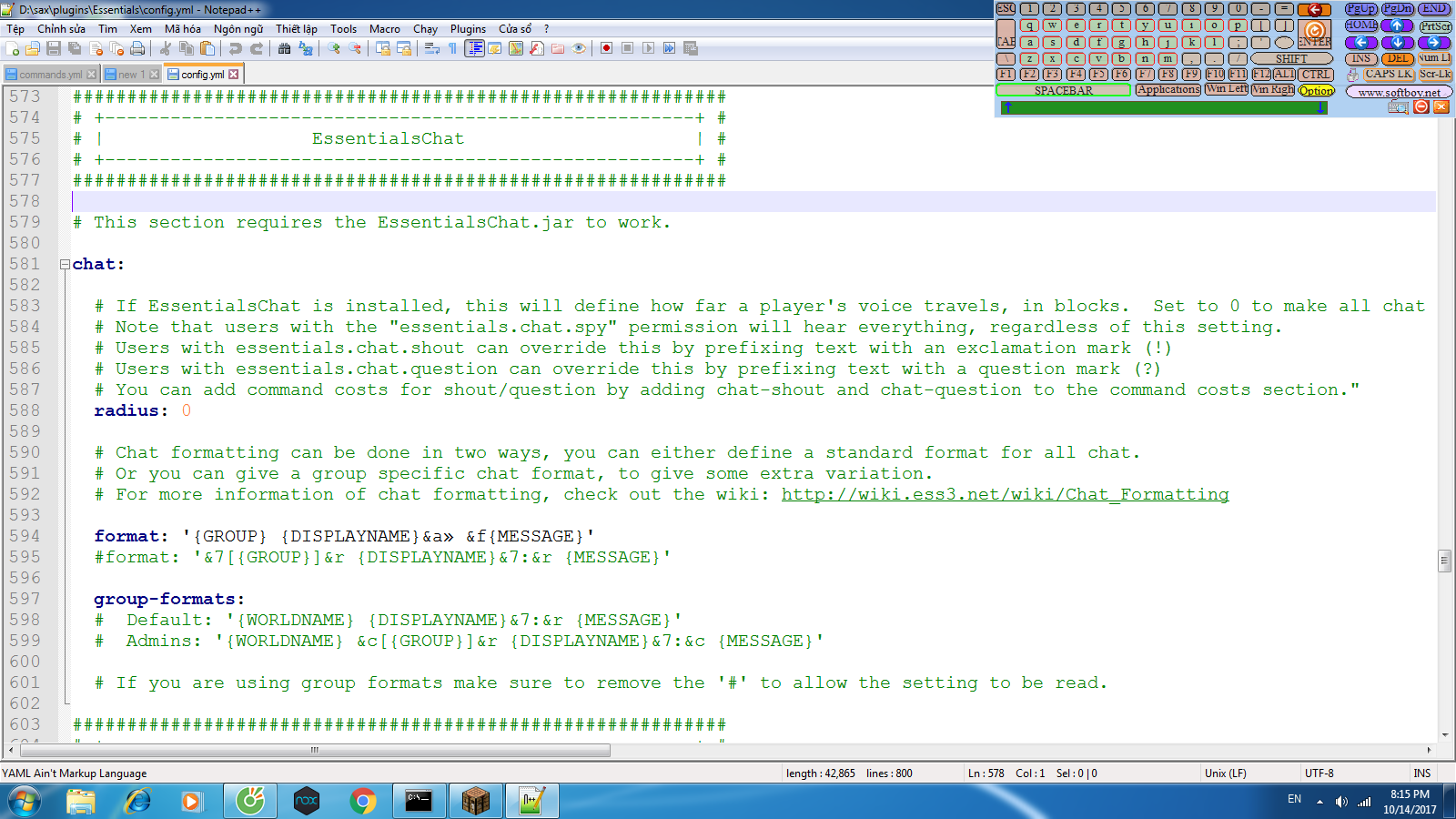Click the Cut scissors icon
Image resolution: width=1456 pixels, height=819 pixels.
click(166, 48)
